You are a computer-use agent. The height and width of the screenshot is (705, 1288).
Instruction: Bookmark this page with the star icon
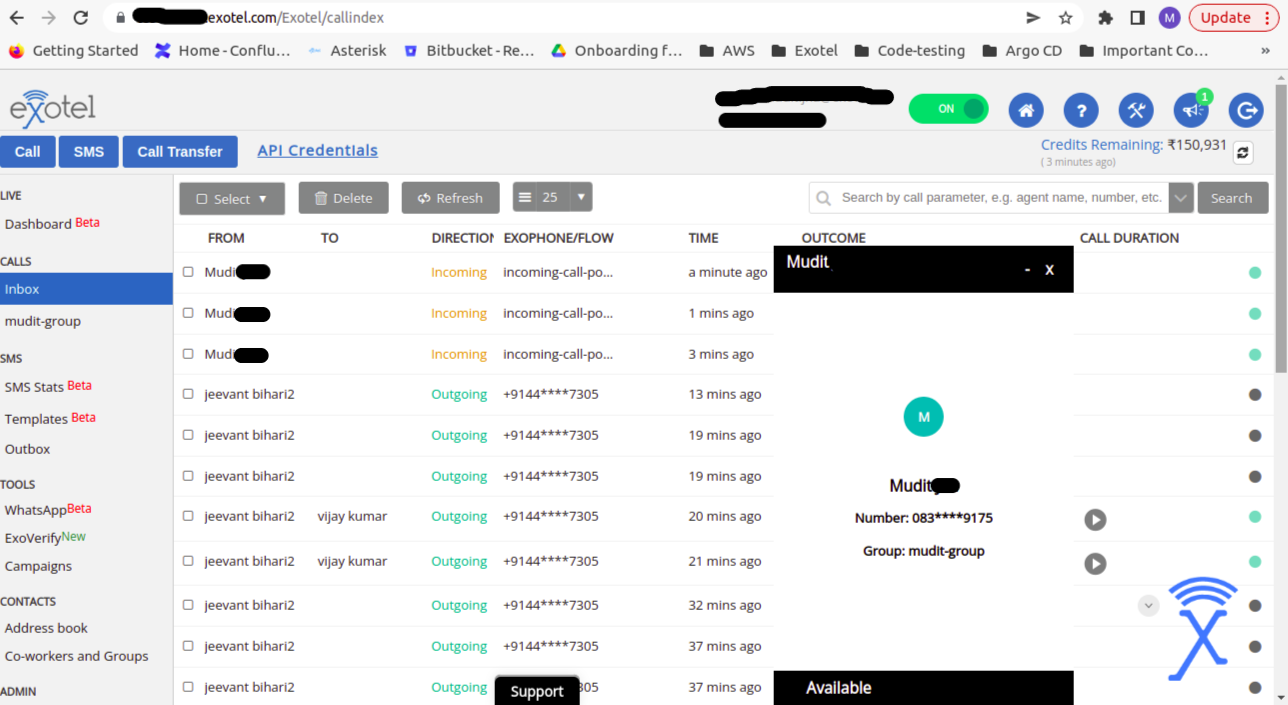coord(1066,18)
